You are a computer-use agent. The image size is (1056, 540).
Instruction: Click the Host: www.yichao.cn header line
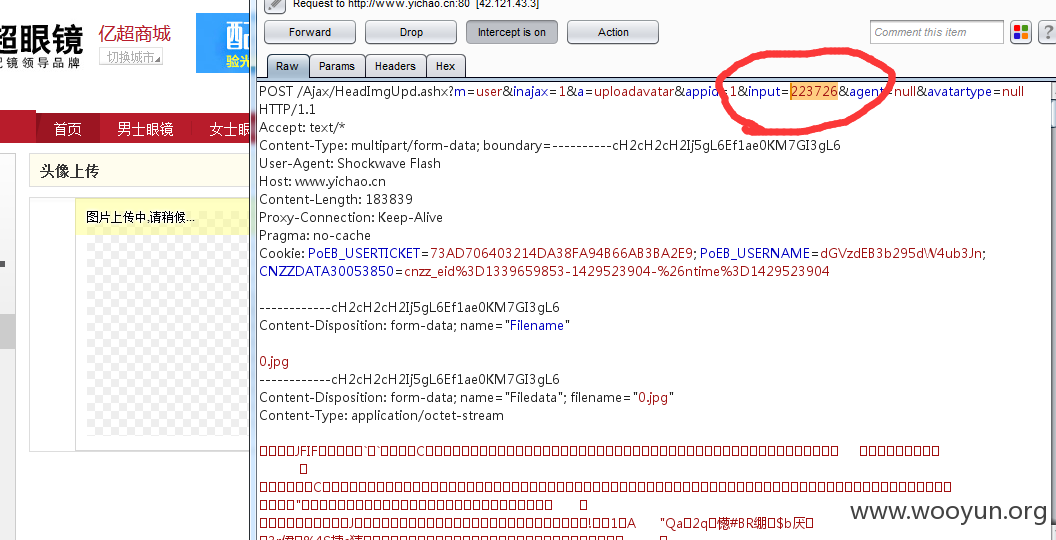tap(323, 181)
